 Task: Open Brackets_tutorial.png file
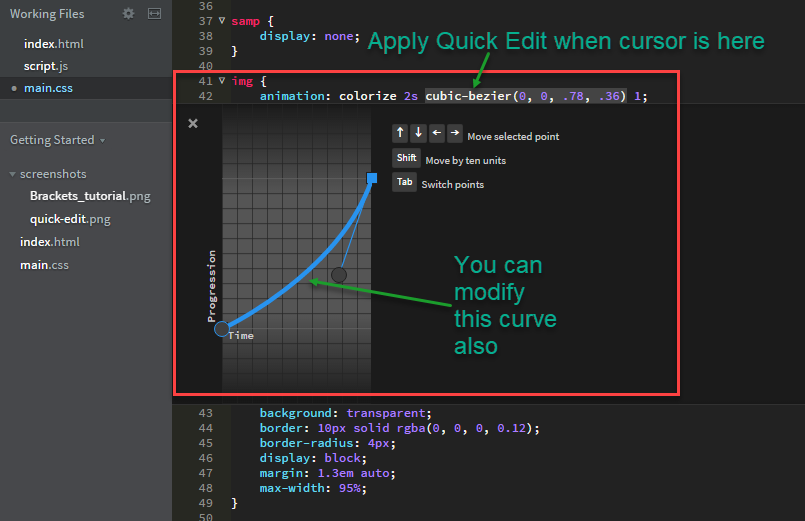coord(90,196)
